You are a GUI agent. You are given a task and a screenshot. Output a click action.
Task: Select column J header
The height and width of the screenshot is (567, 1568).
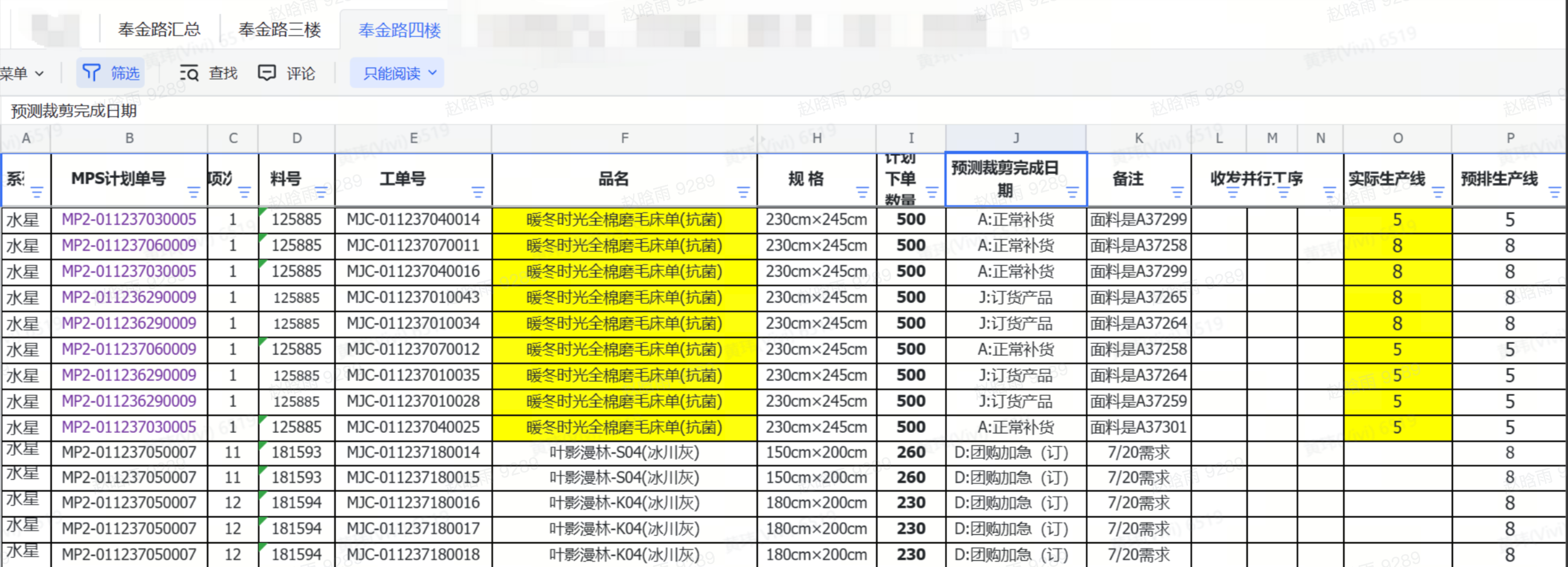coord(1015,138)
